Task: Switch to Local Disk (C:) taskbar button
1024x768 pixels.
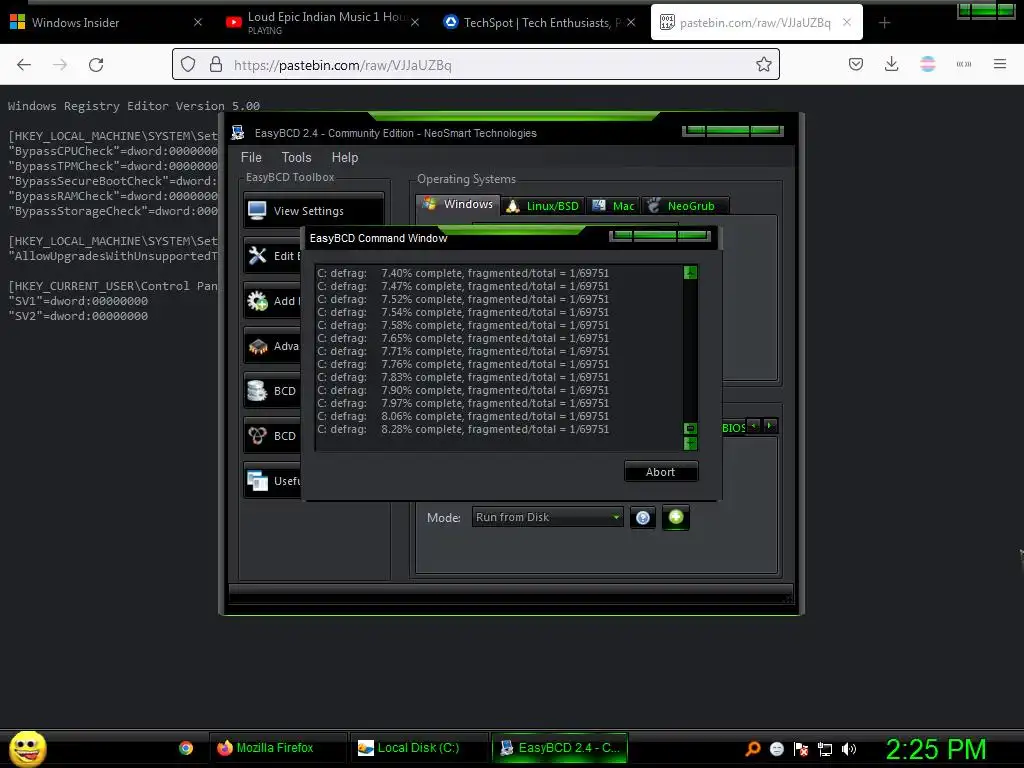Action: click(x=419, y=748)
